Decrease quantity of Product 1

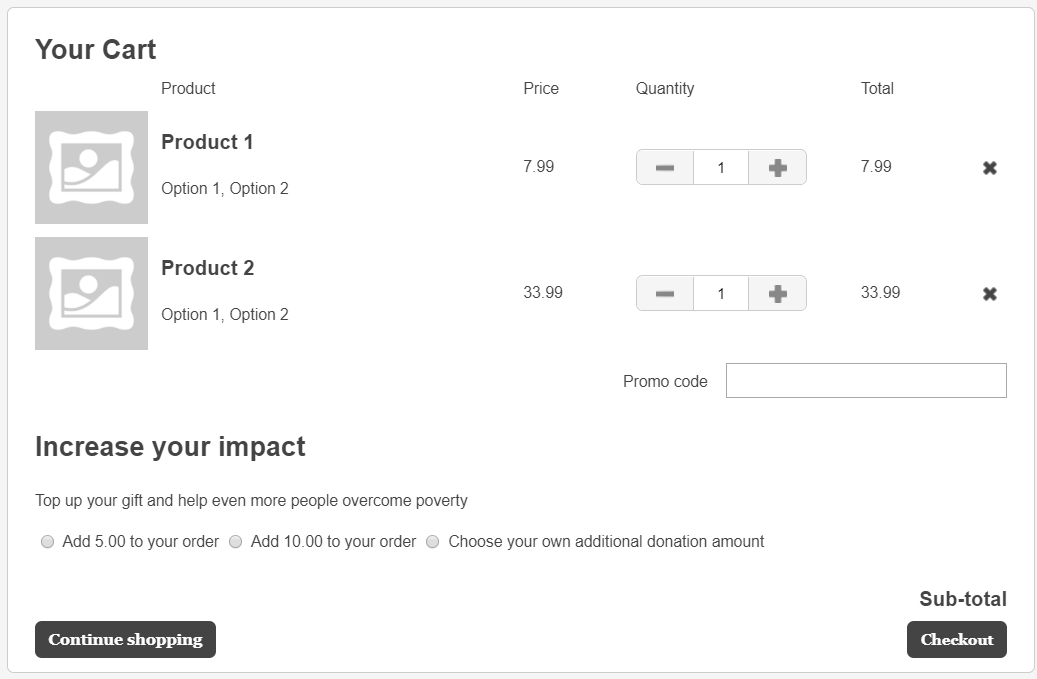[x=665, y=168]
